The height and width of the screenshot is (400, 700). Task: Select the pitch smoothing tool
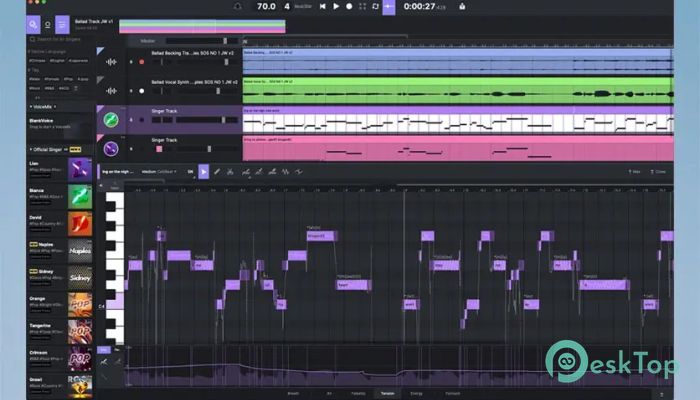point(299,172)
